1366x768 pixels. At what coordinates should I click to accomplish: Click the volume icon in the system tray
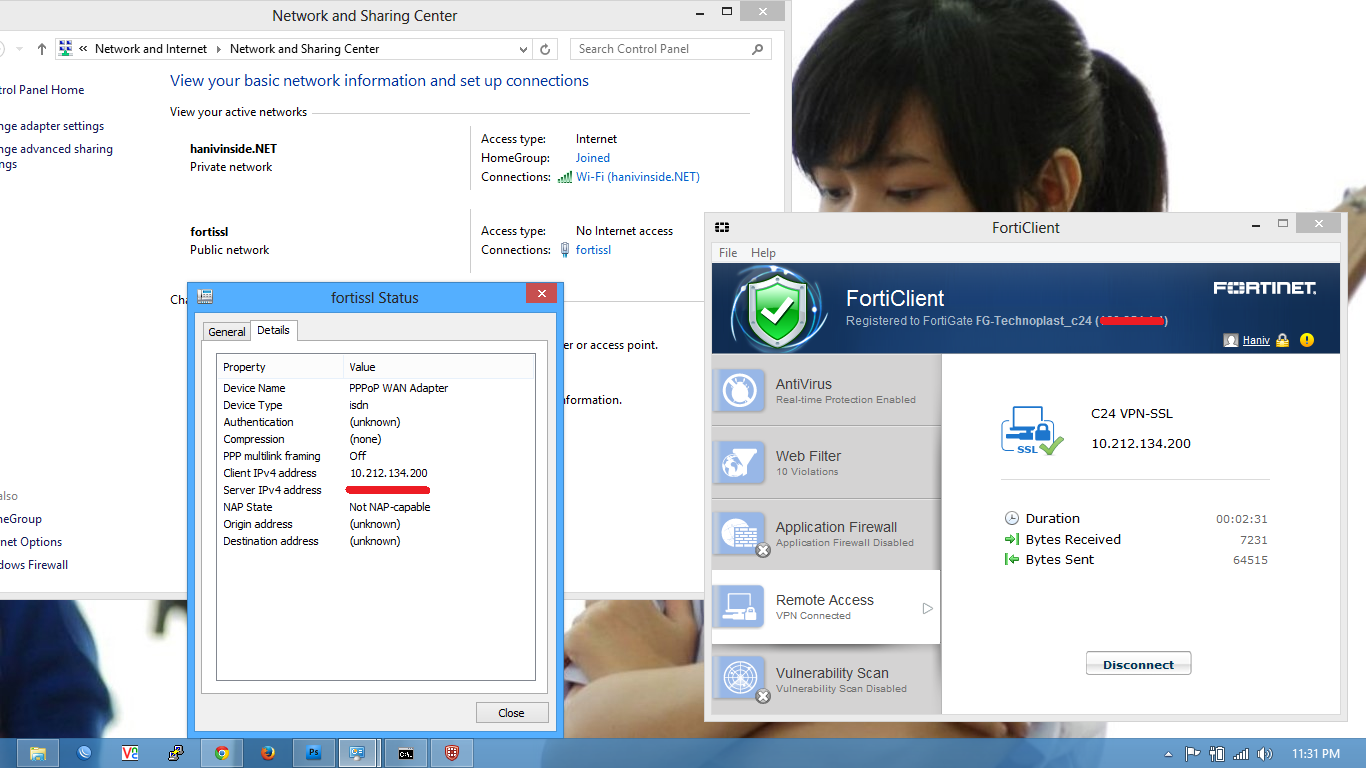coord(1264,753)
